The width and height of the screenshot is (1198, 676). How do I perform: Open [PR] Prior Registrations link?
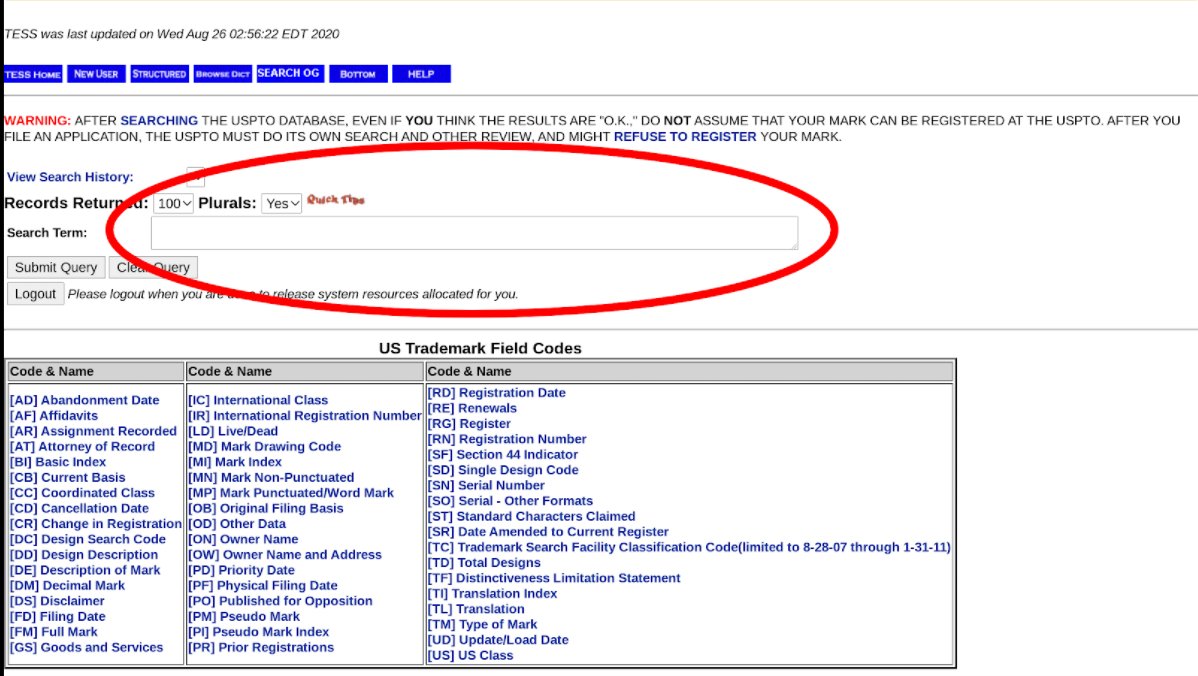point(261,648)
